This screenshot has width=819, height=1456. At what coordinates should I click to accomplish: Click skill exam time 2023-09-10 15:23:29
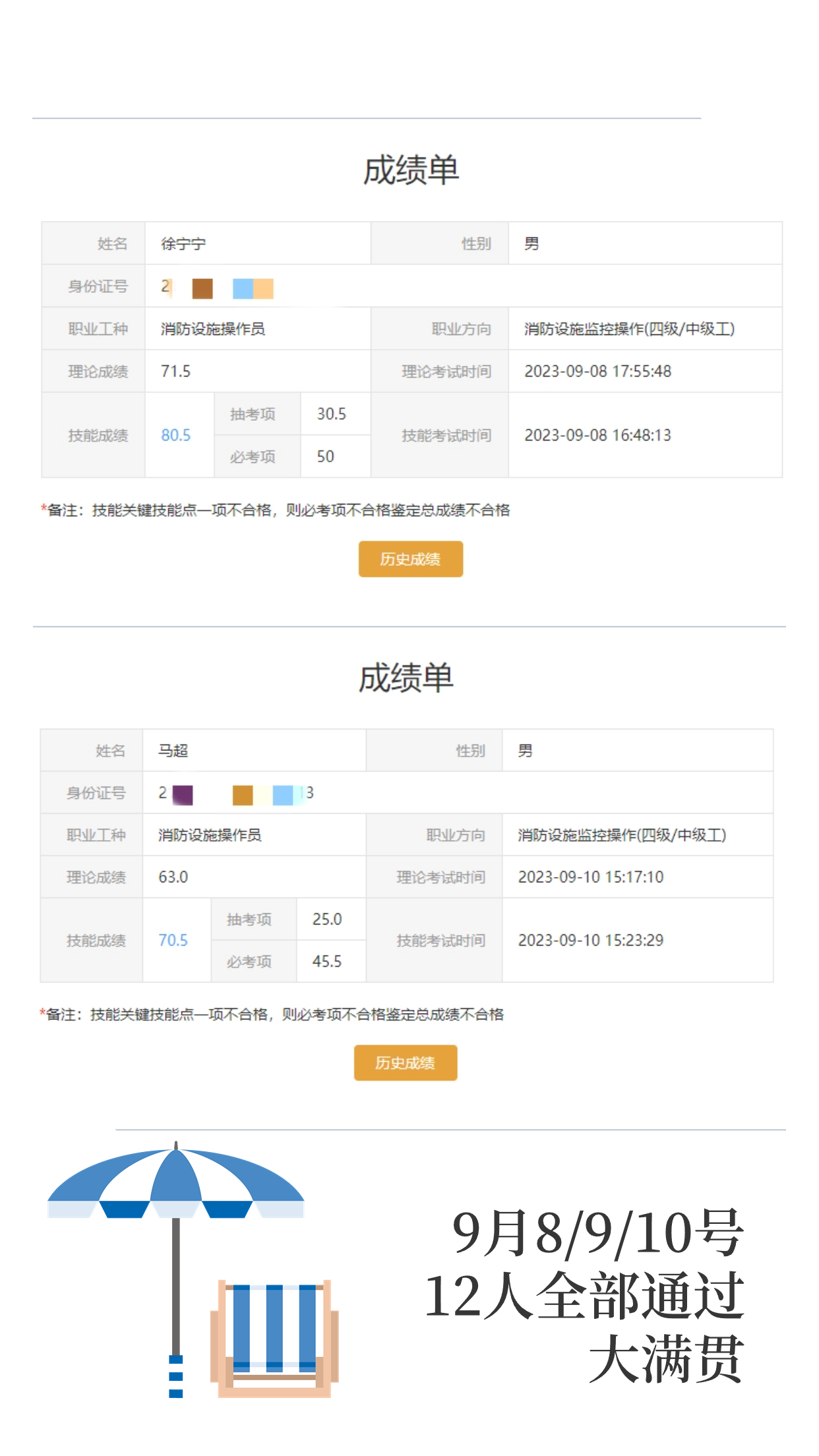pos(591,940)
